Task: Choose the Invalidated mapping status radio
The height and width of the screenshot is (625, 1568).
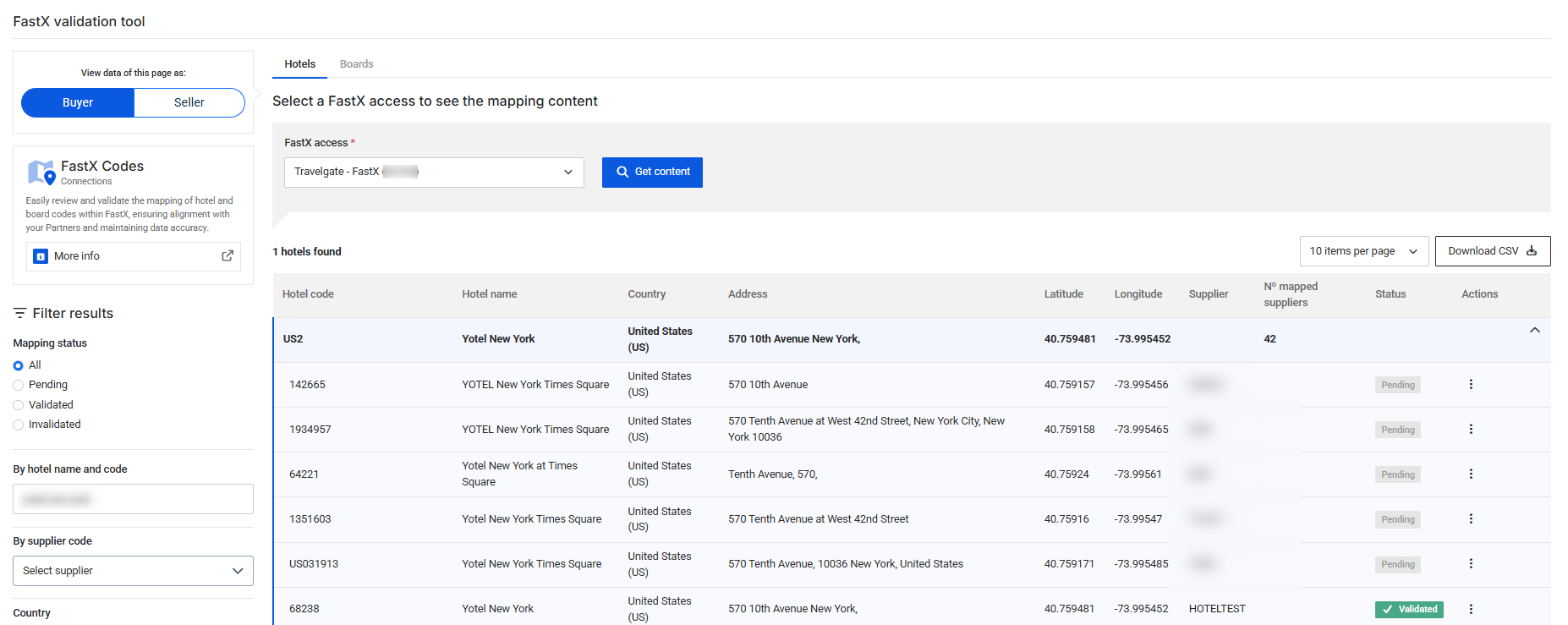Action: [x=19, y=425]
